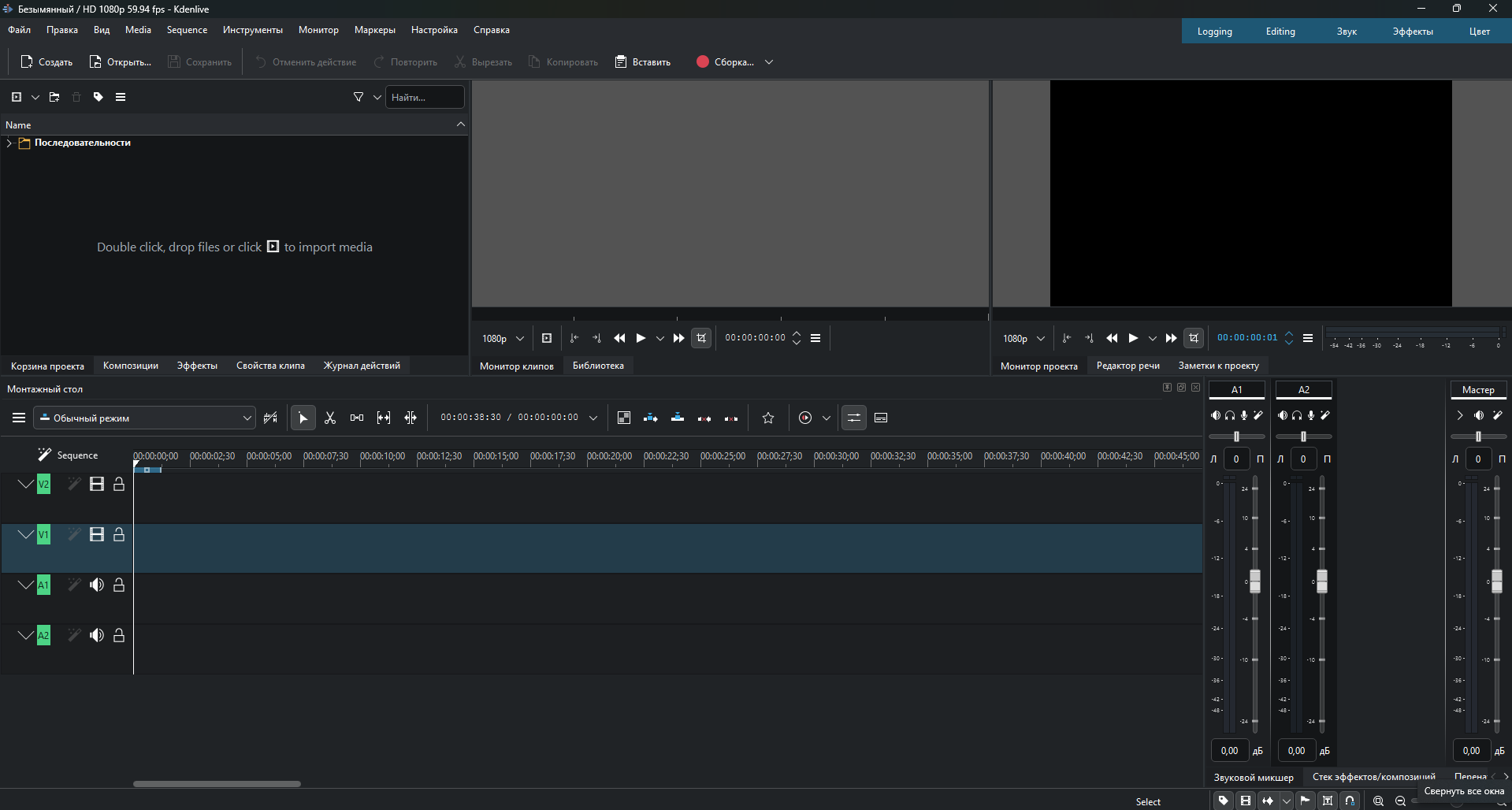The image size is (1512, 810).
Task: Switch to the Editing workspace layout
Action: (x=1280, y=32)
